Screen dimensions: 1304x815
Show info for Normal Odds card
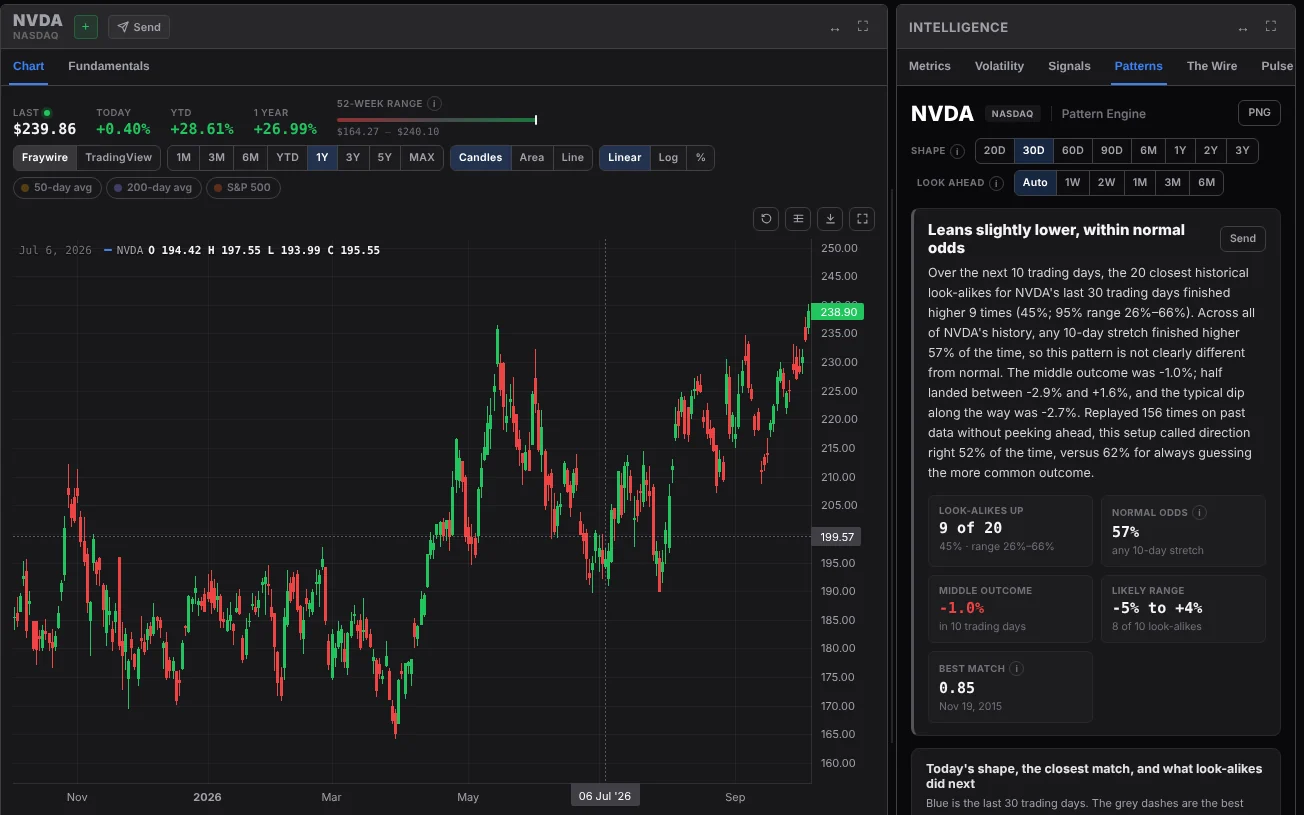click(1200, 512)
